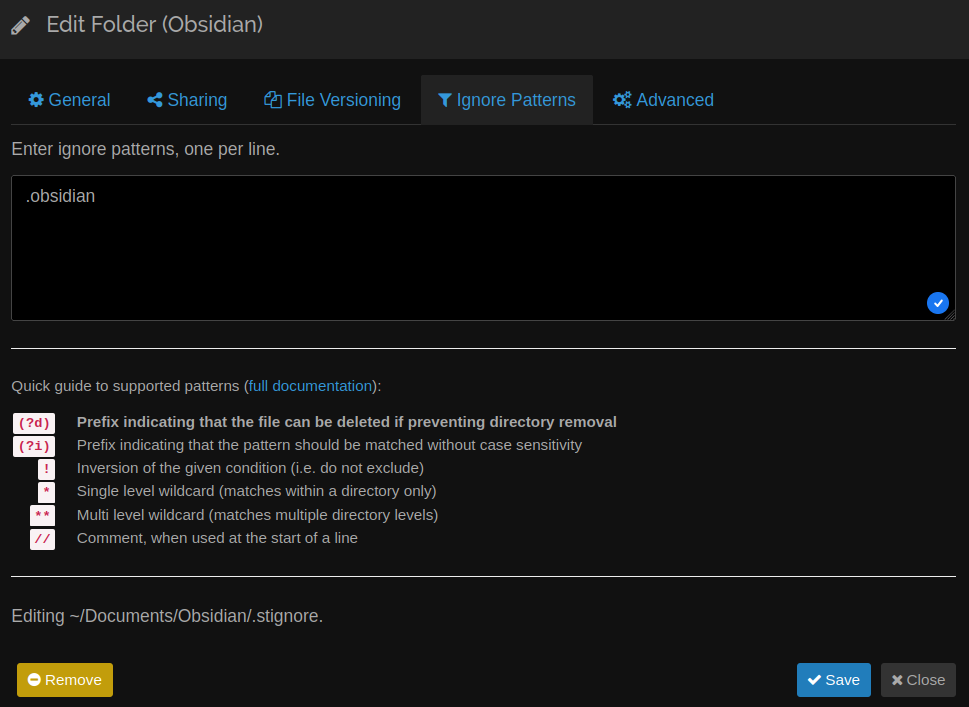Click 'Inversion of the given condition' description

[x=250, y=468]
